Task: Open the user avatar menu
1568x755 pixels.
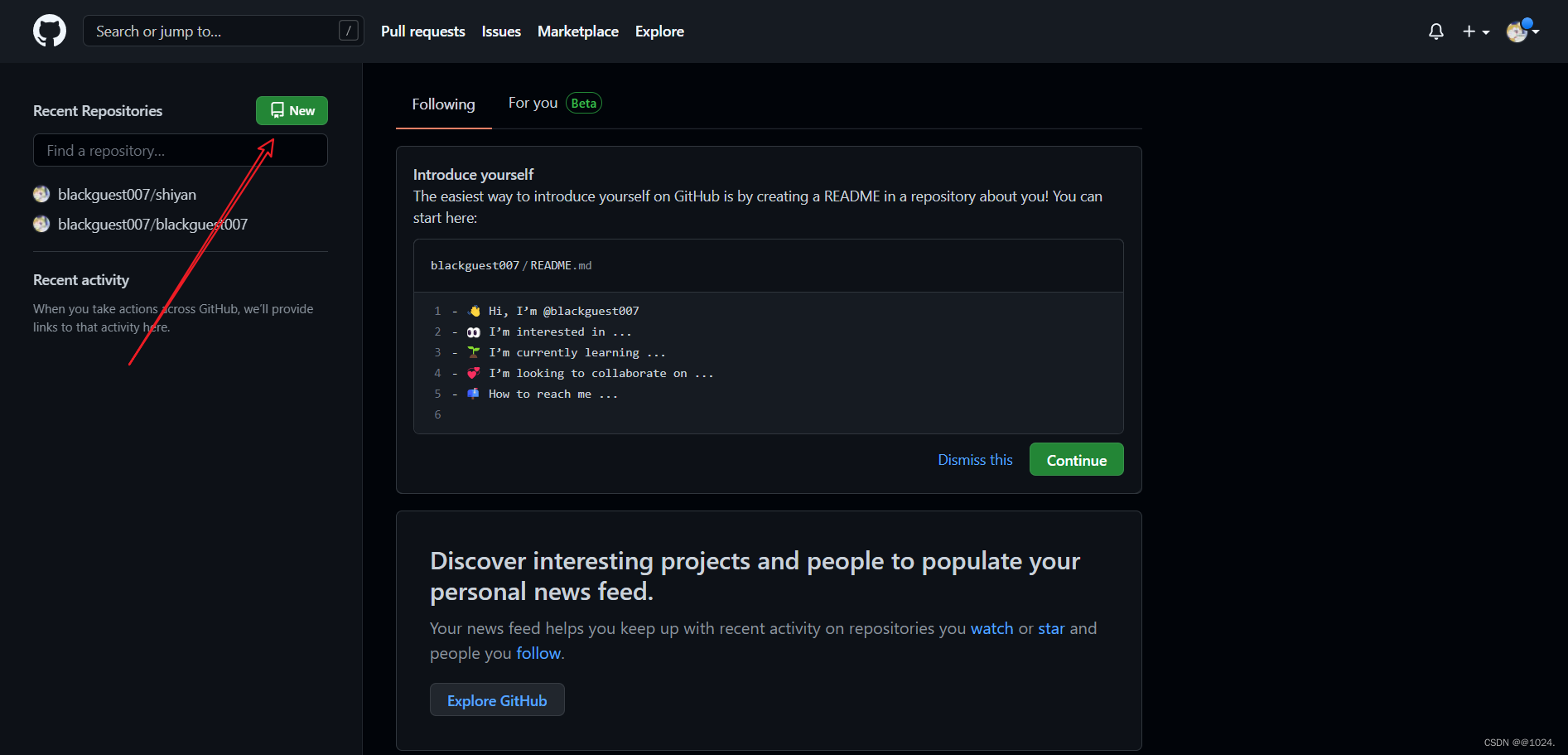Action: pos(1522,31)
